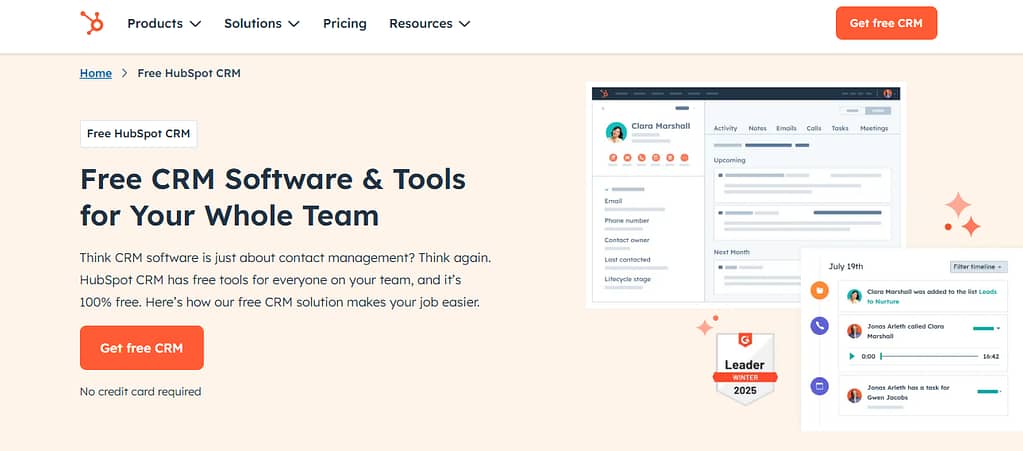Expand the dropdown arrow on Gwen Jacobs task card
Viewport: 1023px width, 451px height.
1003,392
